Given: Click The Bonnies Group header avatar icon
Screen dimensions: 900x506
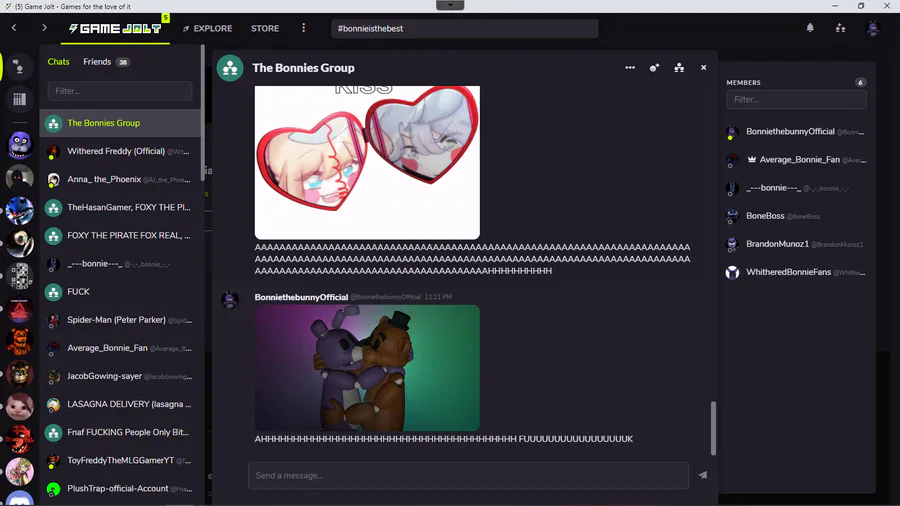Looking at the screenshot, I should click(230, 68).
